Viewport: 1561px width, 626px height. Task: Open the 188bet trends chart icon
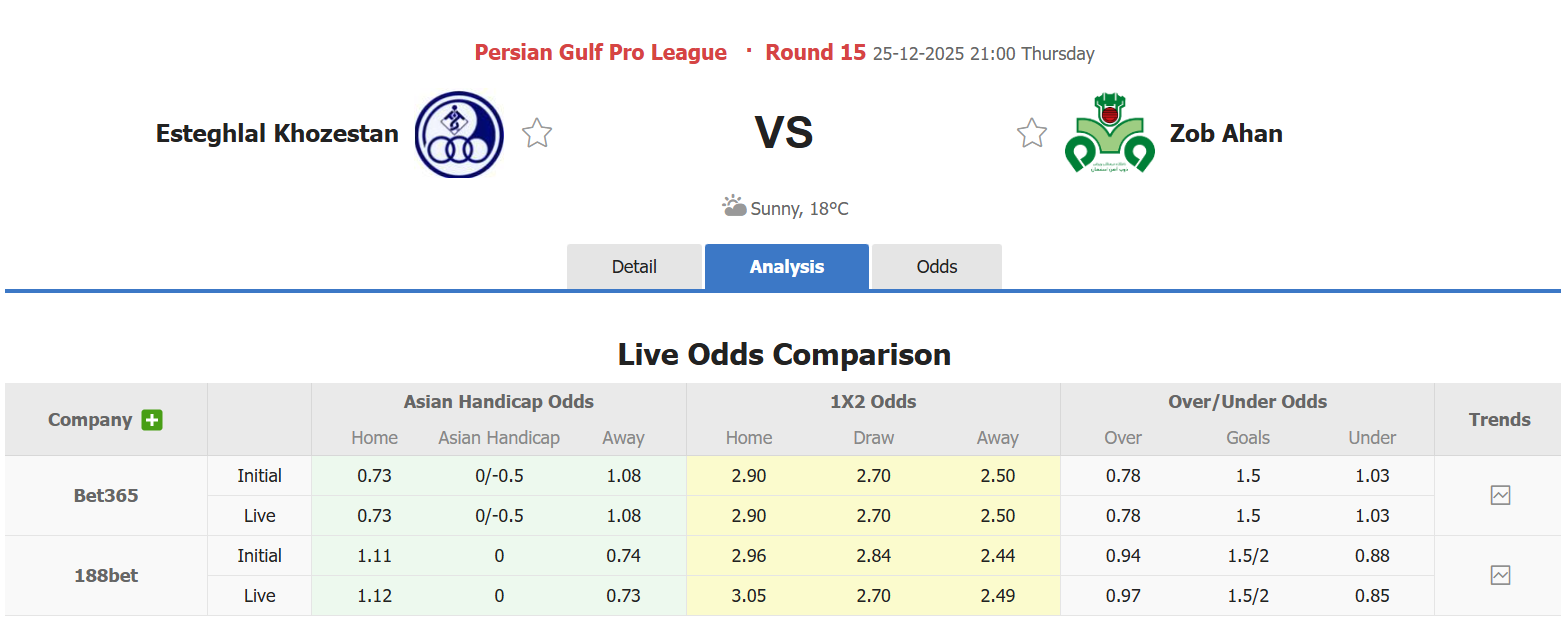click(x=1500, y=575)
